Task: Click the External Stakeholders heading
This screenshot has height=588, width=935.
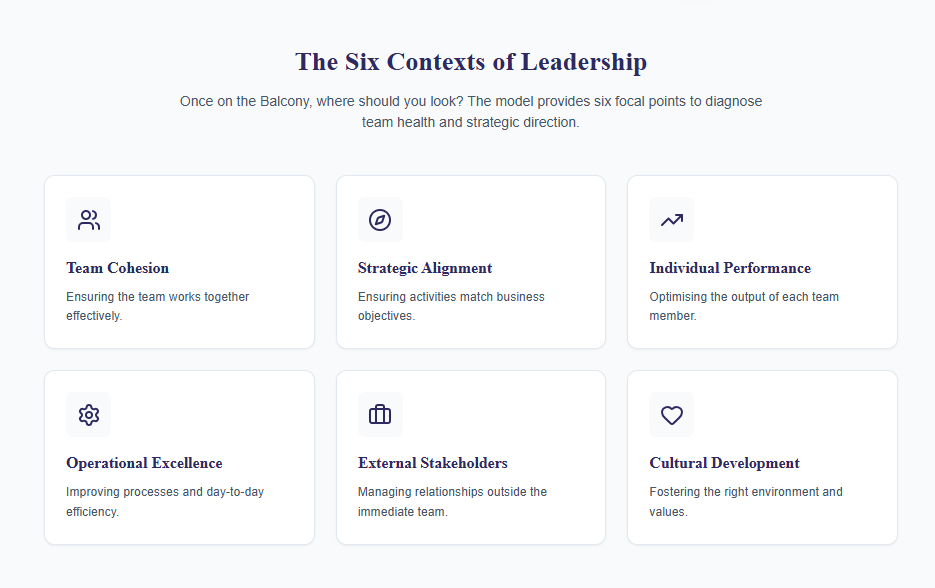Action: 433,463
